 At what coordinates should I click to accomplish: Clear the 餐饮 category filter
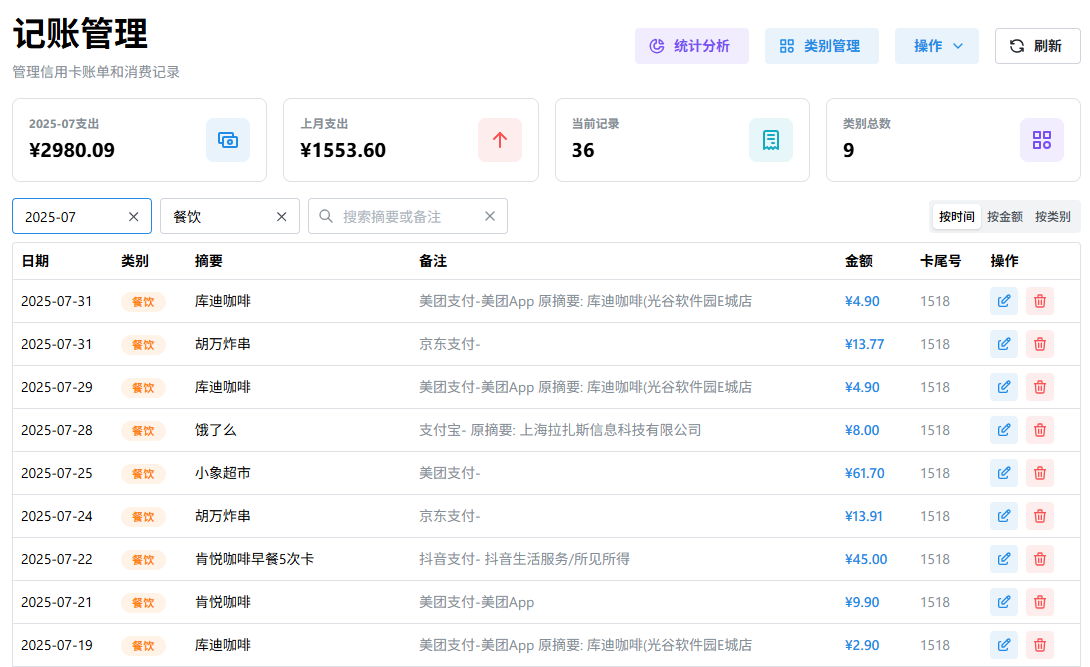click(x=281, y=217)
